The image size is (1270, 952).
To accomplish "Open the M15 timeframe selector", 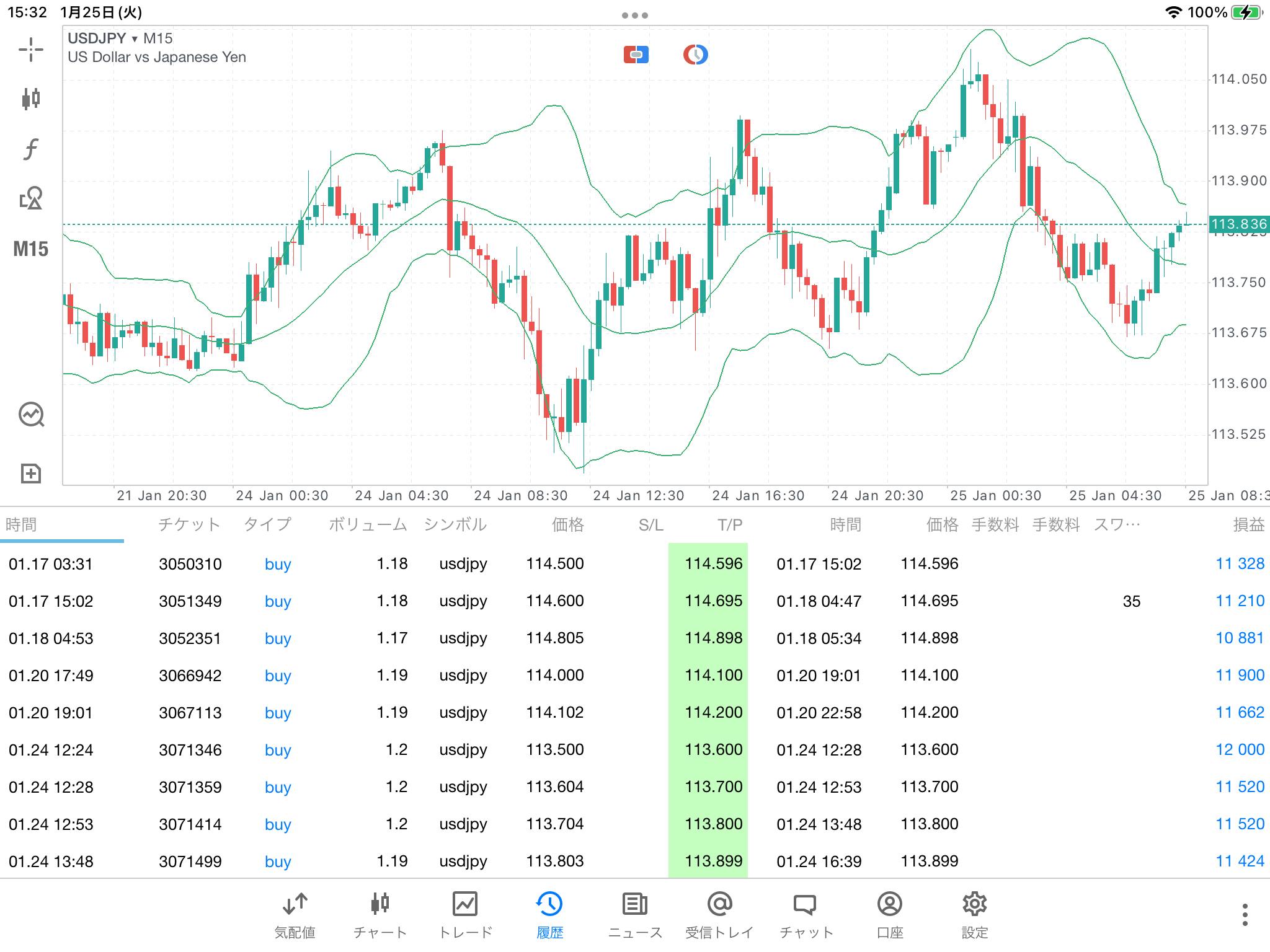I will point(30,249).
